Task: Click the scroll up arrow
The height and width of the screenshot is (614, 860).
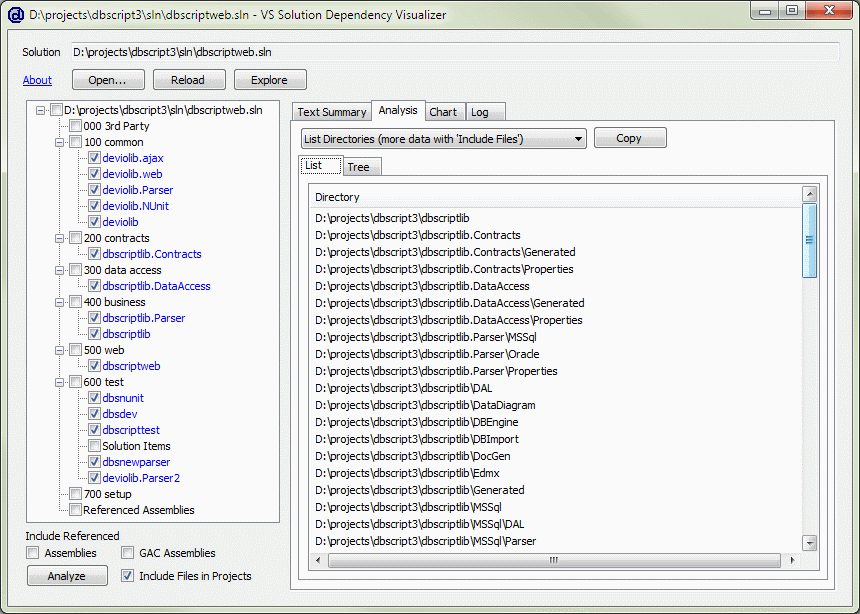Action: 810,194
